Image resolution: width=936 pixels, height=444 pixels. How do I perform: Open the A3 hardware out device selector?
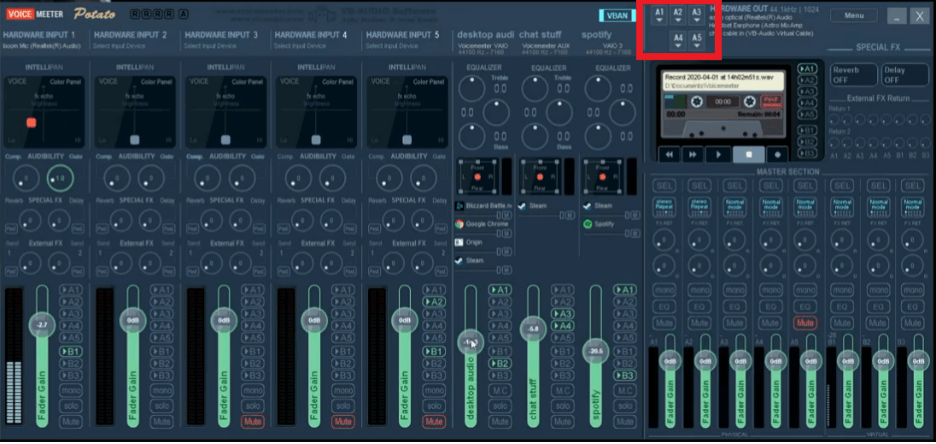tap(697, 15)
